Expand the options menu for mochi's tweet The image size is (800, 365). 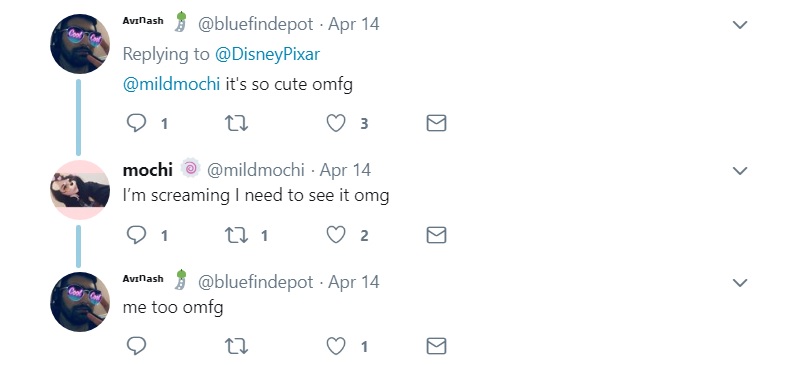pos(740,171)
